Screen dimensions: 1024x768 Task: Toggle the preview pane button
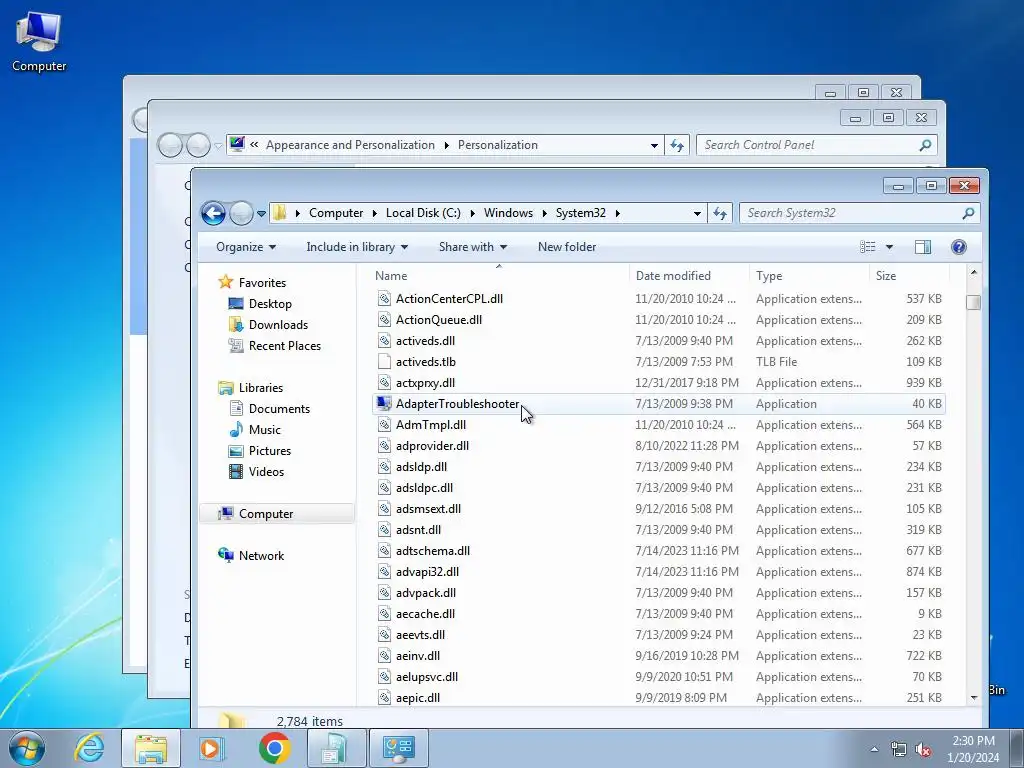pyautogui.click(x=923, y=247)
